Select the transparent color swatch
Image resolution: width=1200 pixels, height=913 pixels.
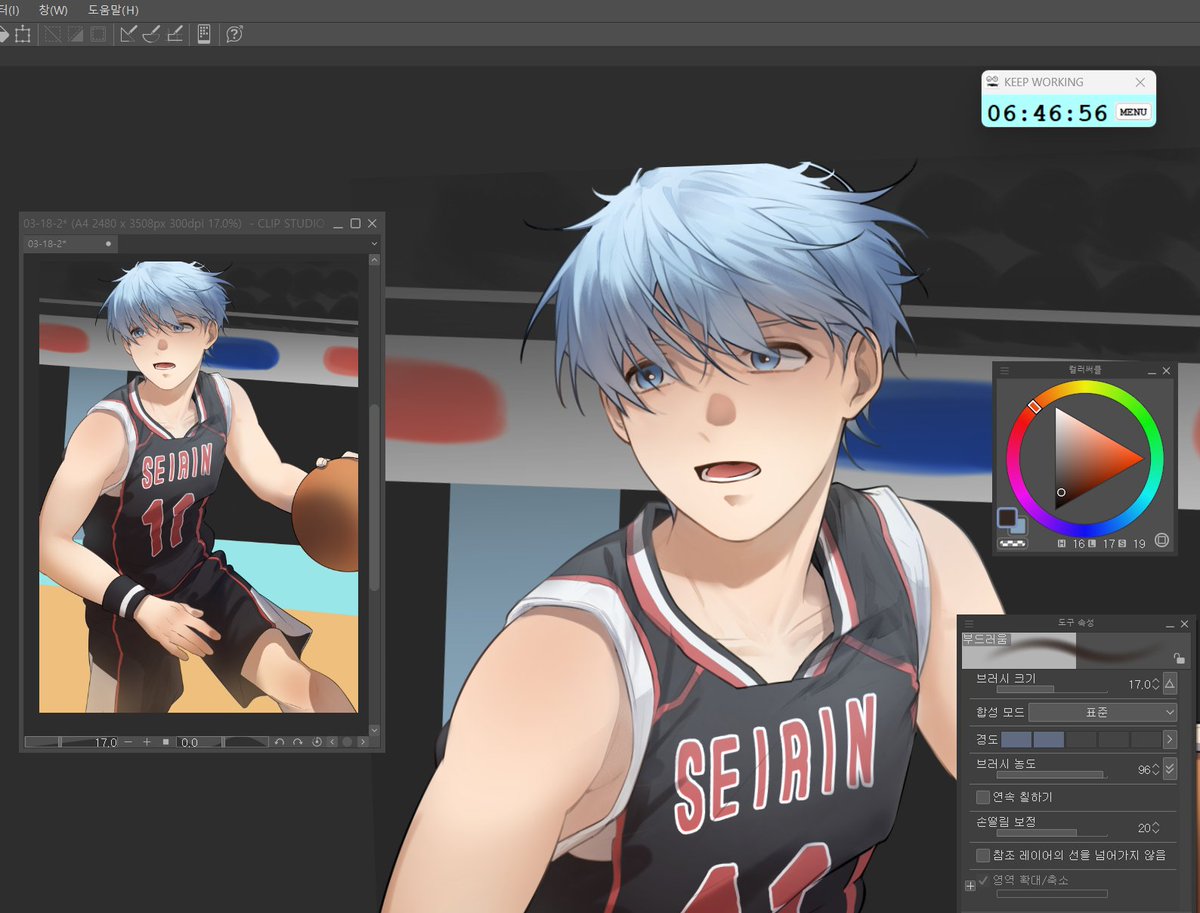tap(1013, 544)
